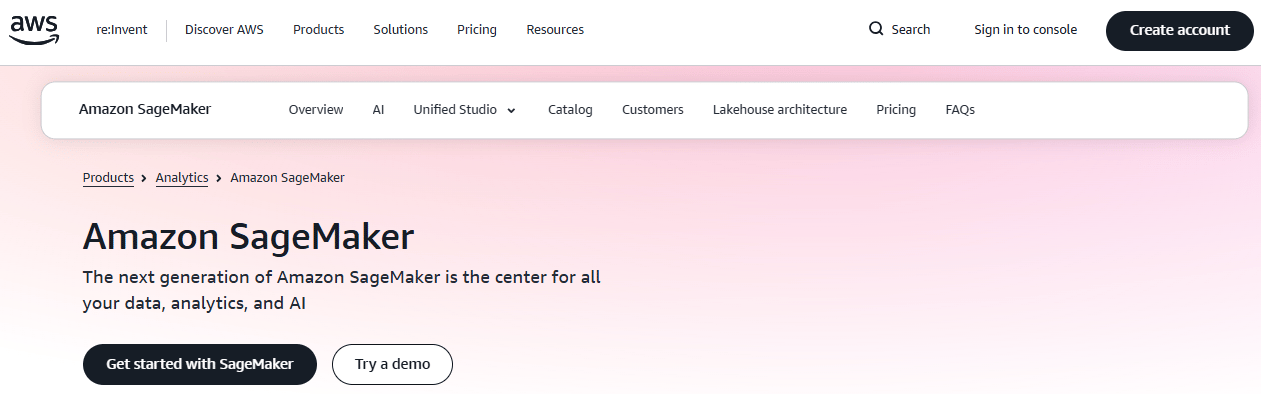Click the Amazon SageMaker breadcrumb text
This screenshot has height=394, width=1261.
[287, 178]
